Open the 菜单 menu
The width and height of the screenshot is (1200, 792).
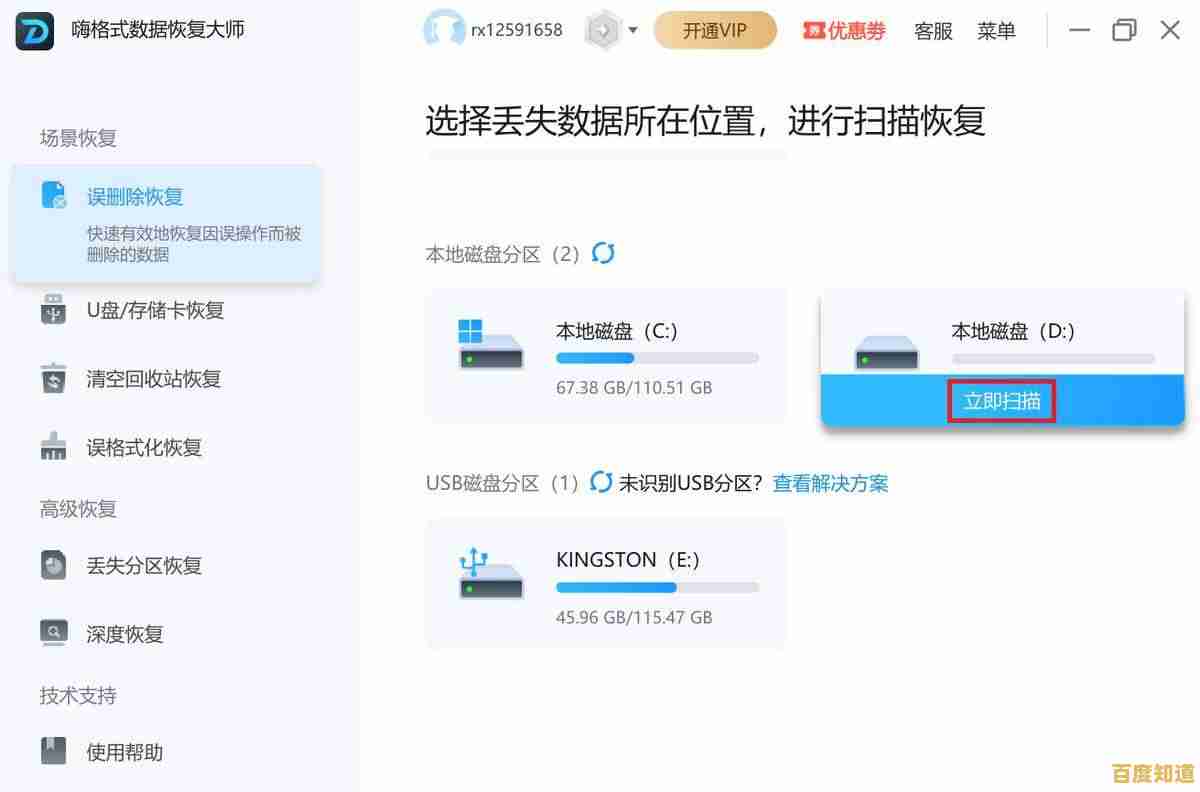pyautogui.click(x=996, y=31)
